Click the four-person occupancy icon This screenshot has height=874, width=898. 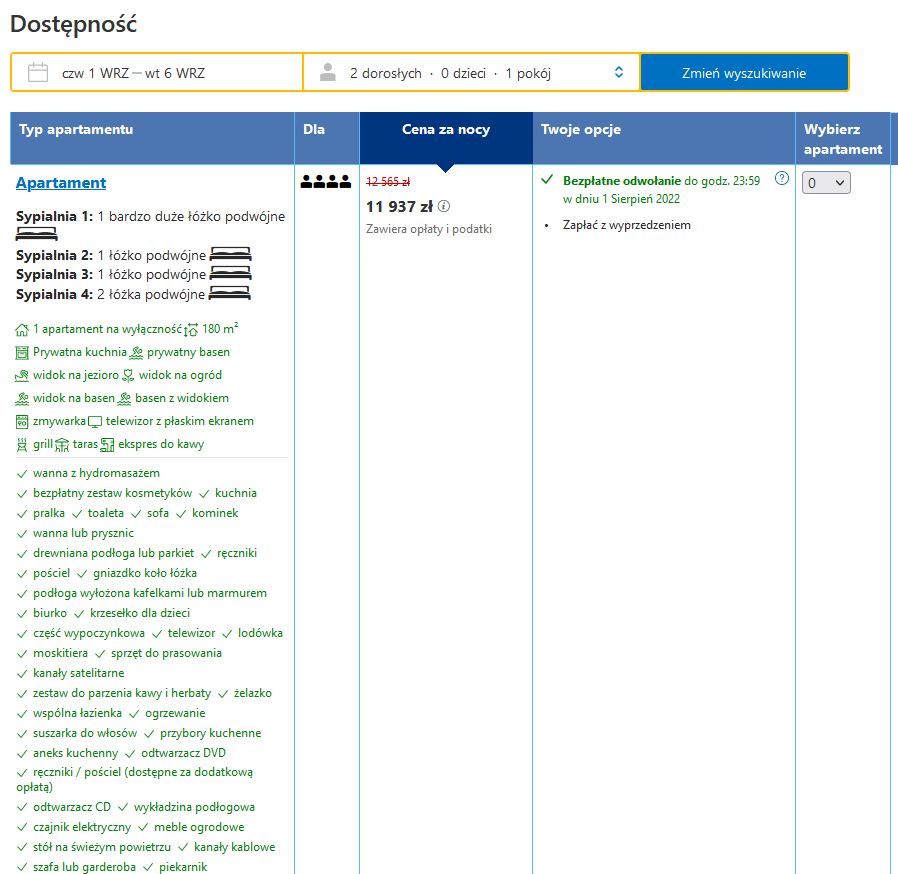[326, 182]
